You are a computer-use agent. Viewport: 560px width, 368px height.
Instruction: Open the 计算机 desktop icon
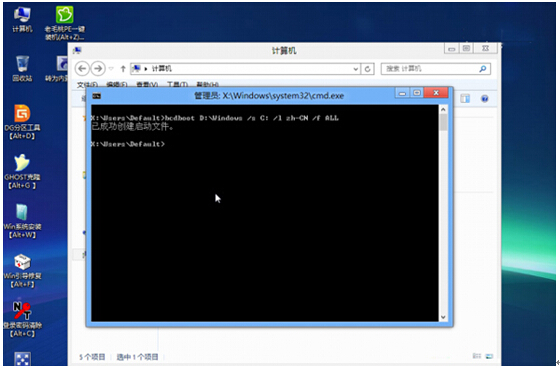(x=22, y=19)
